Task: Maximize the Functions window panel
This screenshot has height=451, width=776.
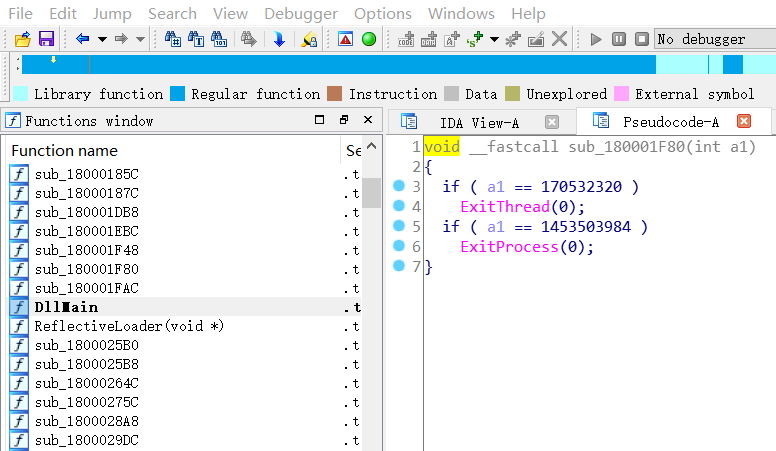Action: (x=320, y=120)
